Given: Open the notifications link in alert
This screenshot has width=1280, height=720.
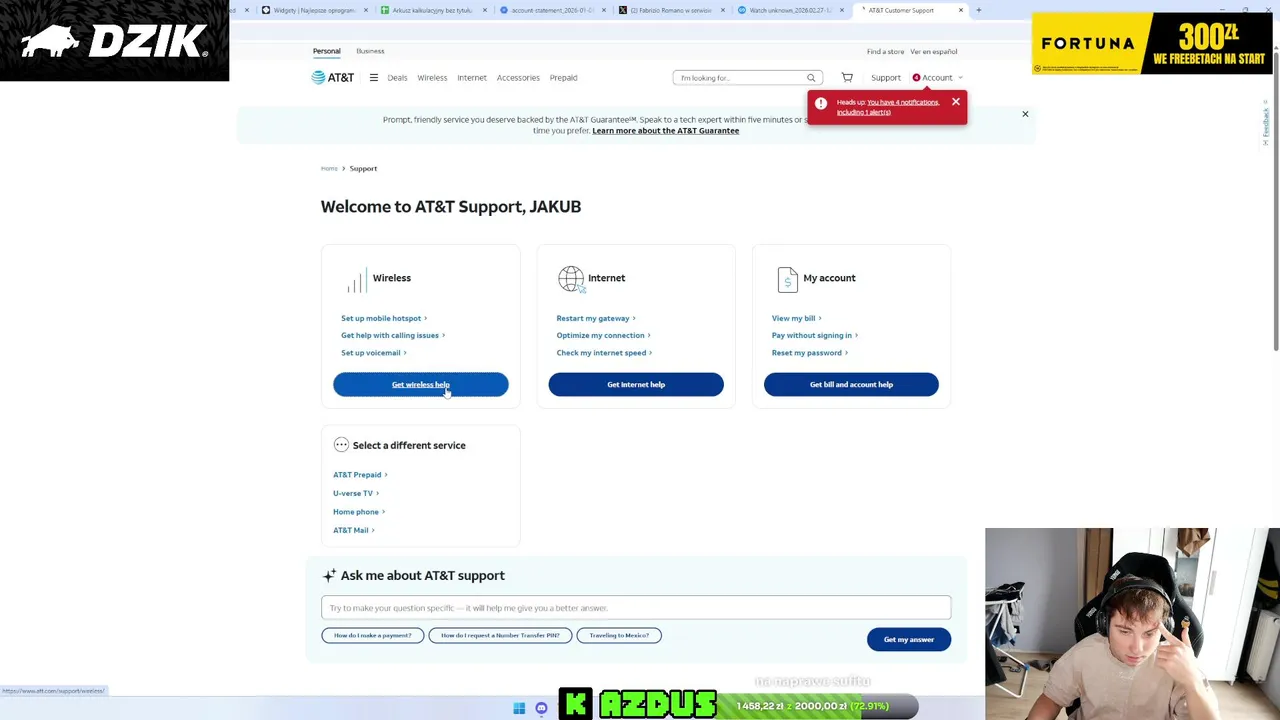Looking at the screenshot, I should click(888, 107).
